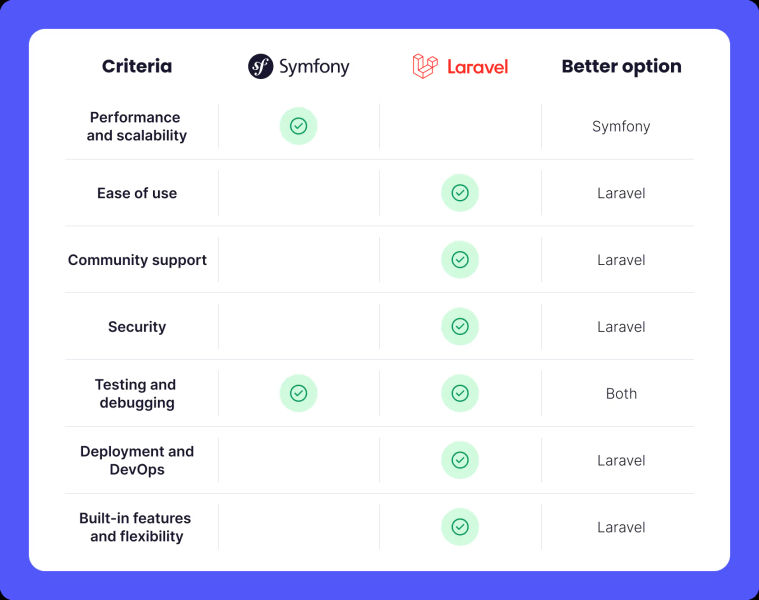Click the Symfony logo in the header
Image resolution: width=759 pixels, height=600 pixels.
[x=298, y=67]
